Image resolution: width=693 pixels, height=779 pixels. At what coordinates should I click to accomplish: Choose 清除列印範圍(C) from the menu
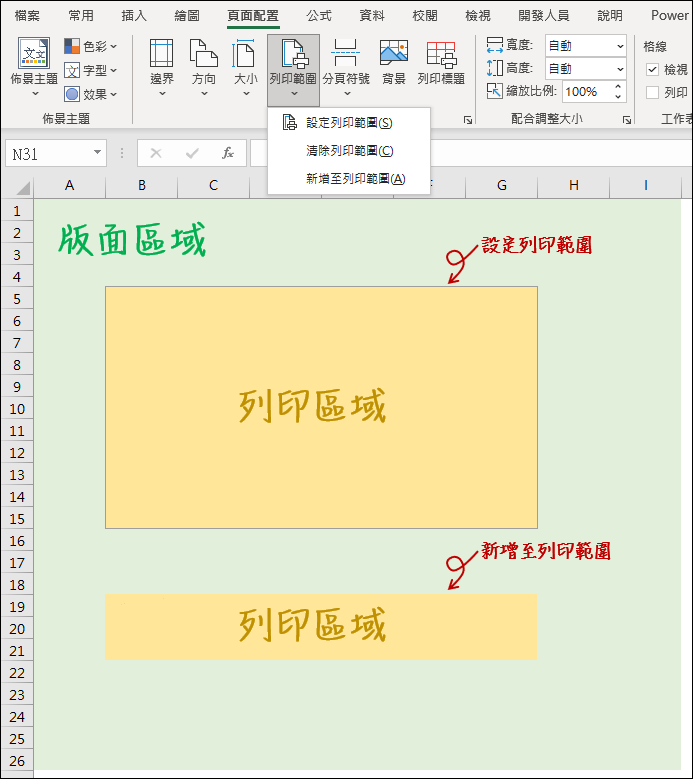tap(349, 151)
